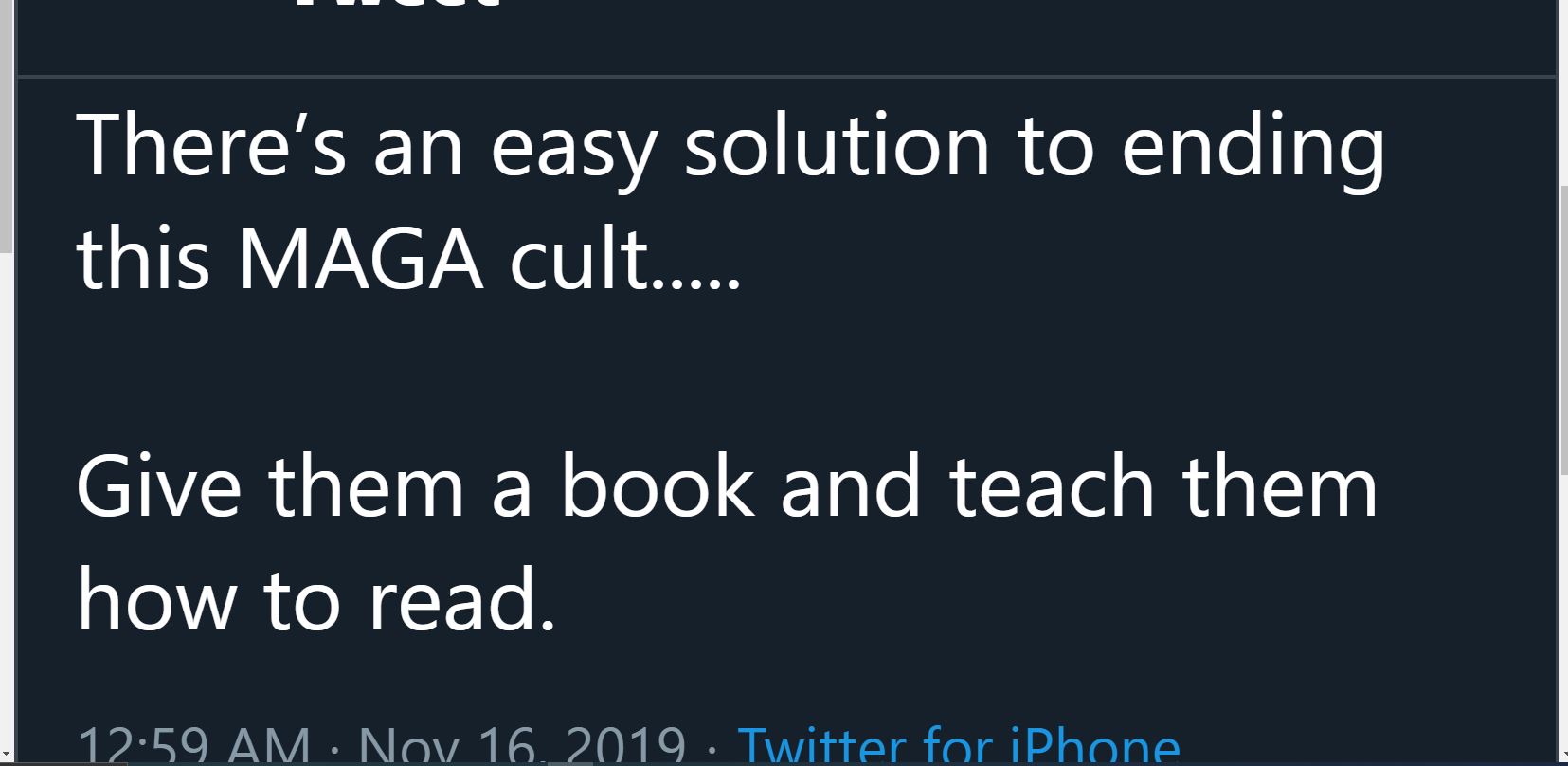The width and height of the screenshot is (1568, 766).
Task: Click the 'how to read.' text line
Action: 316,600
